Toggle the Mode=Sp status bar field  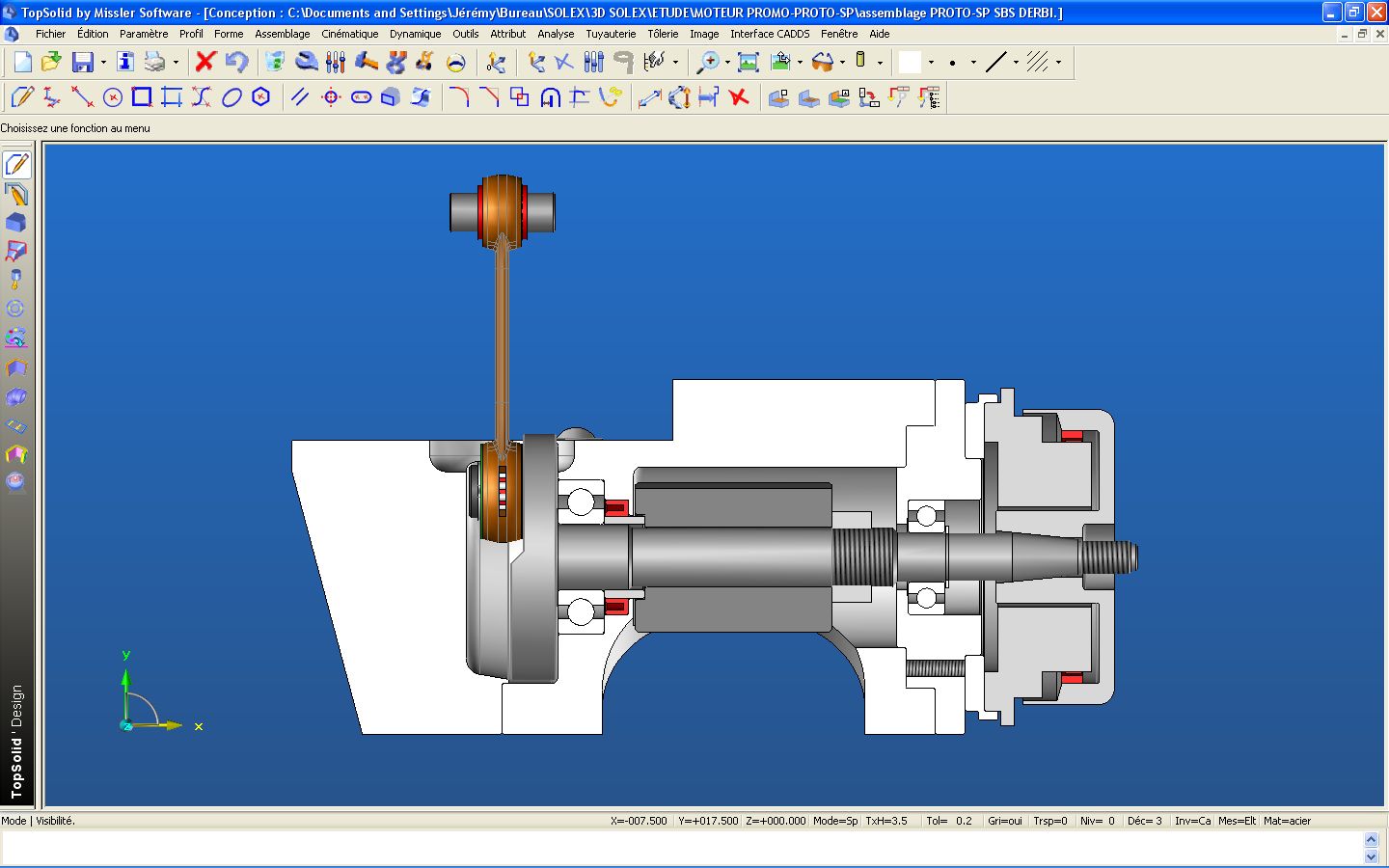coord(834,821)
